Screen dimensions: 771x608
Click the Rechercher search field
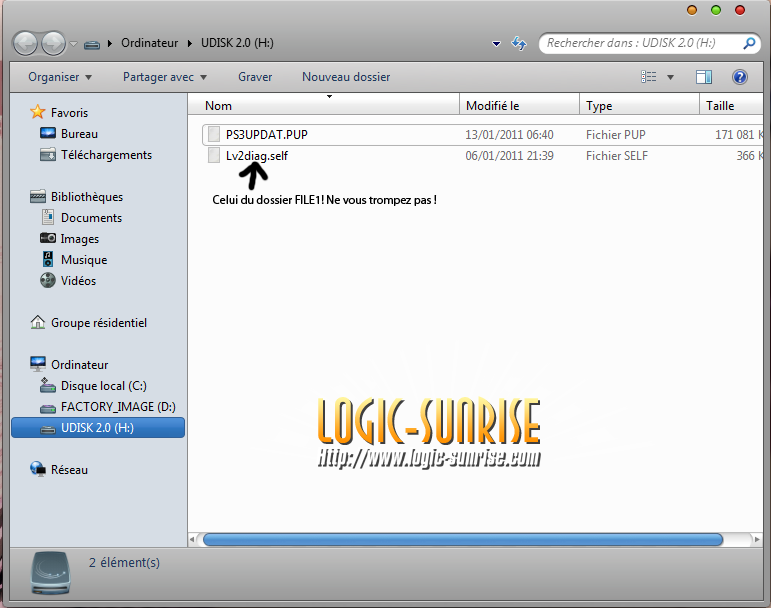(x=640, y=44)
